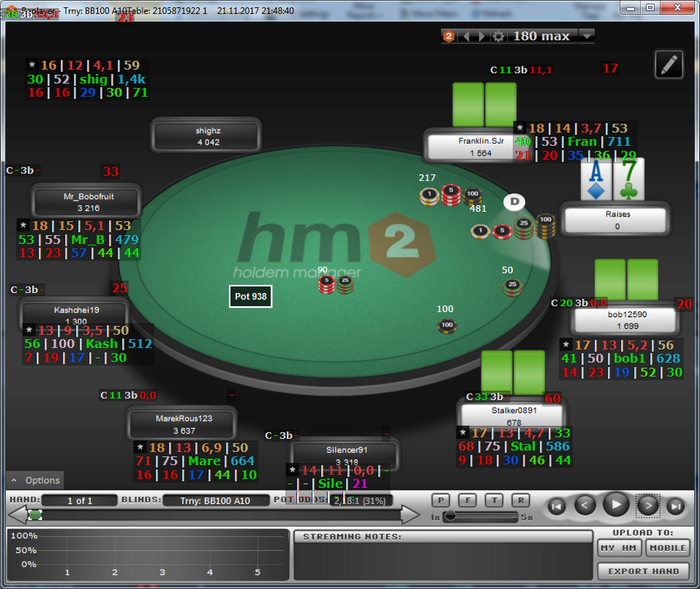Click the EXPORT HAND button
The image size is (700, 589).
[x=643, y=571]
